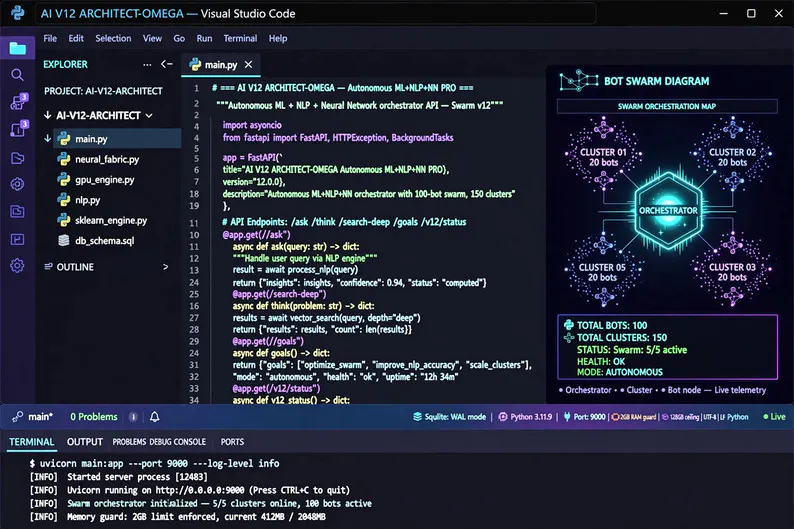Switch to the PORTS panel tab
The image size is (794, 529).
(232, 442)
